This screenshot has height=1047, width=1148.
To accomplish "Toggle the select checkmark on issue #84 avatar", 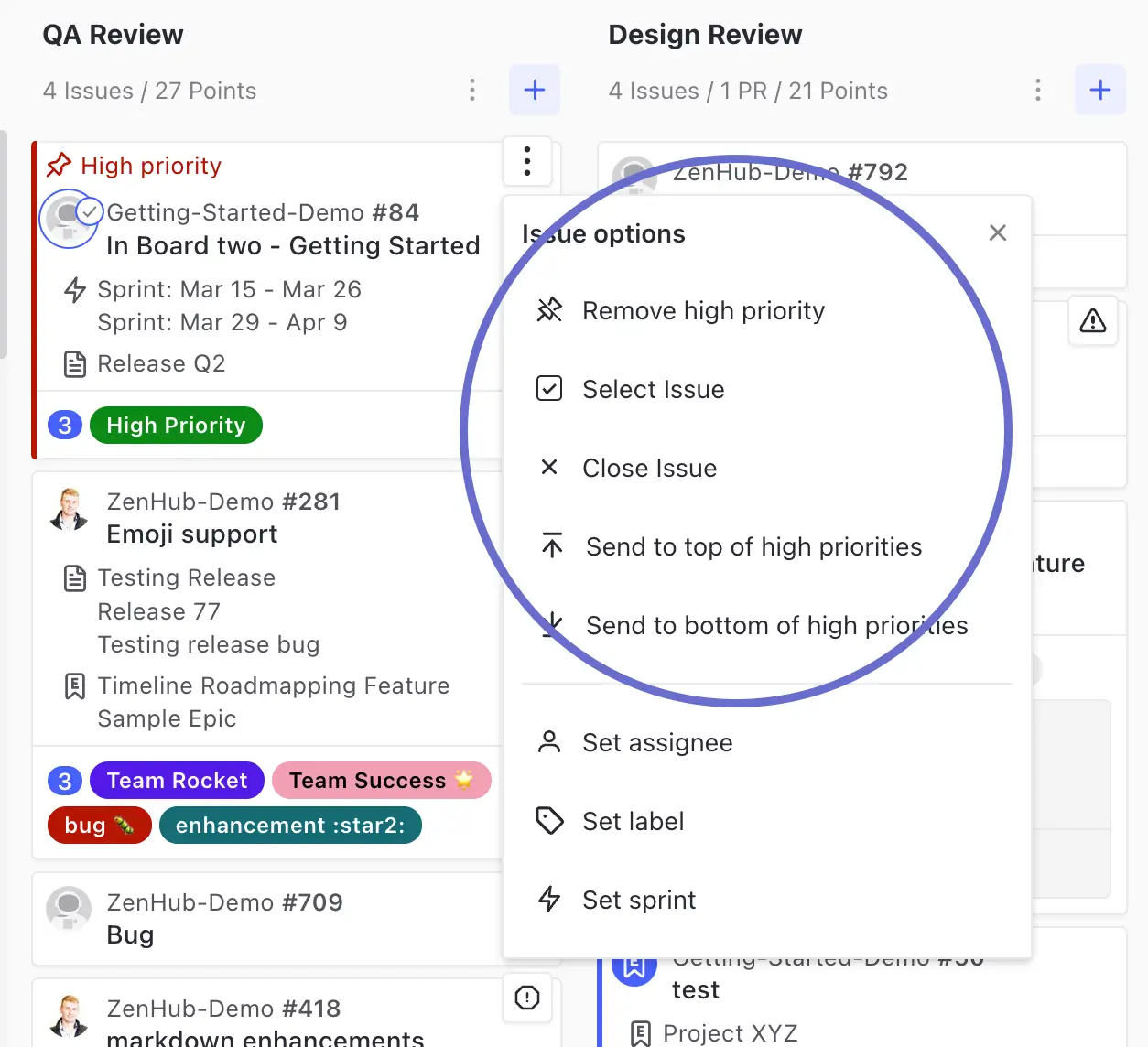I will (89, 212).
